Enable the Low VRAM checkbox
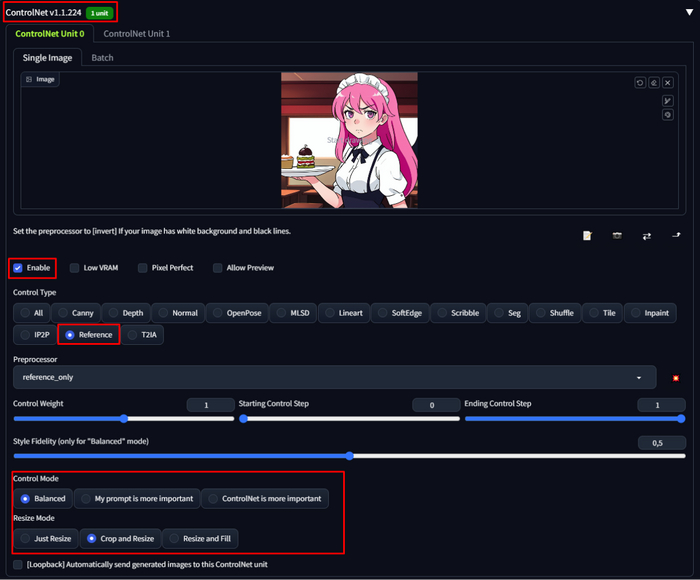 point(75,268)
